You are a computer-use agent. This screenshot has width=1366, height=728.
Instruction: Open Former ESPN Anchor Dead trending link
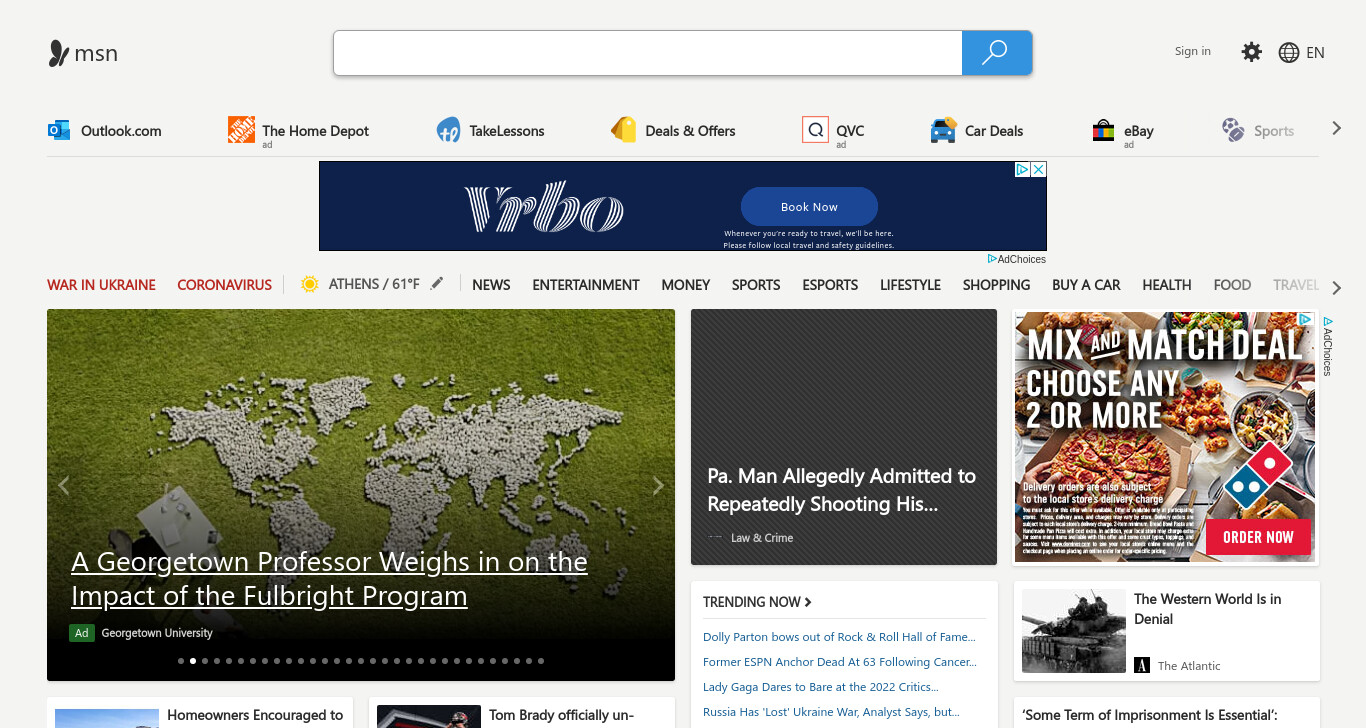[840, 662]
